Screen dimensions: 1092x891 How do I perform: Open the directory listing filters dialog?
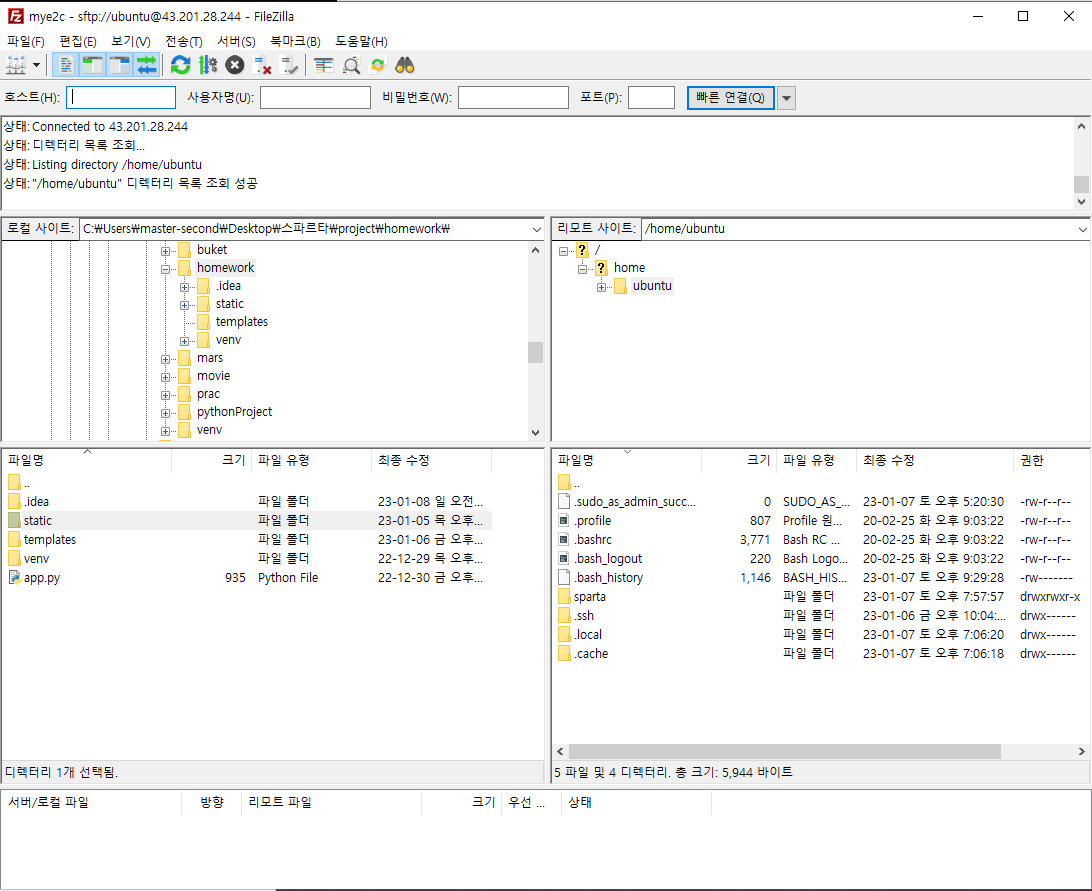(x=323, y=65)
